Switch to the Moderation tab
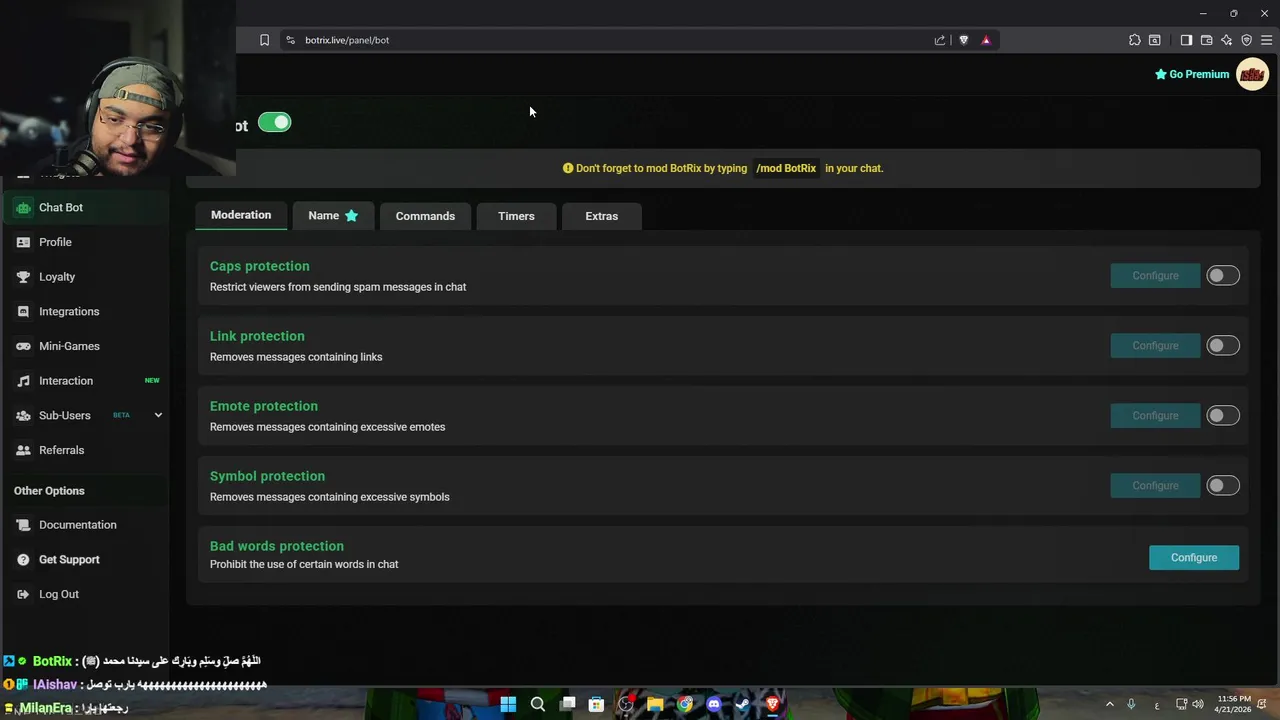This screenshot has height=720, width=1280. pyautogui.click(x=241, y=215)
